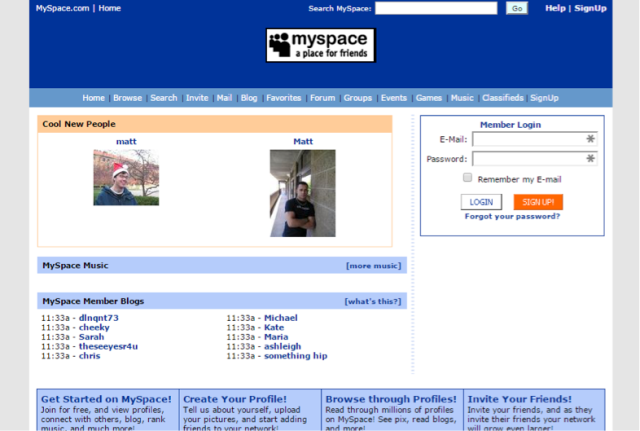Open the Help link at top right
This screenshot has height=431, width=640.
tap(555, 8)
